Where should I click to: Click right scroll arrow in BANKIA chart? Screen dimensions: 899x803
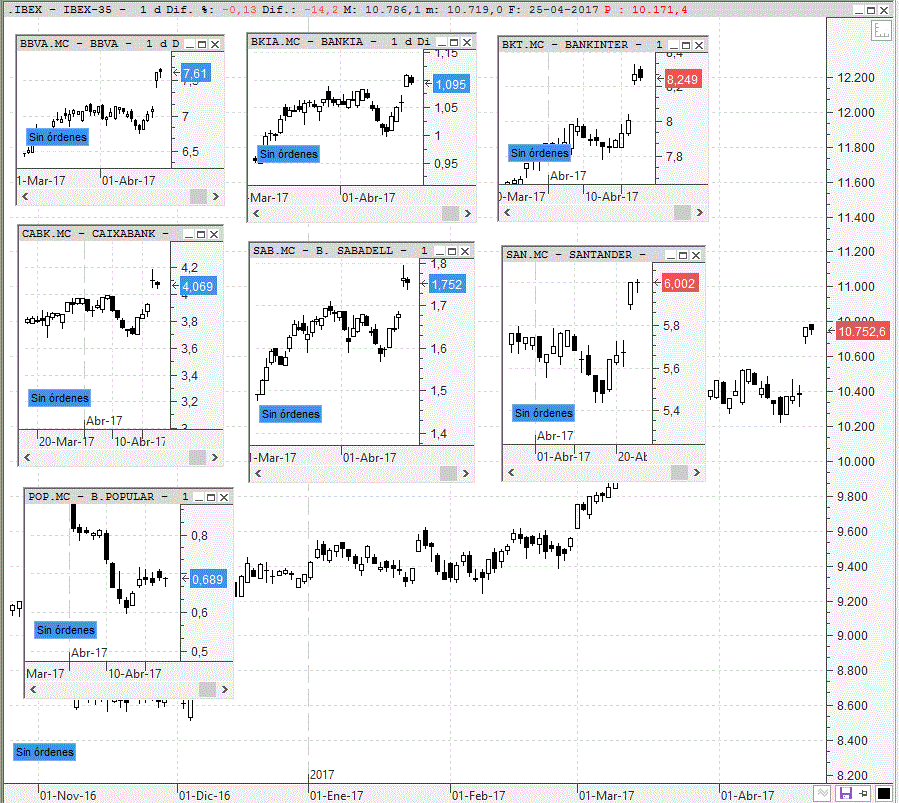(468, 213)
